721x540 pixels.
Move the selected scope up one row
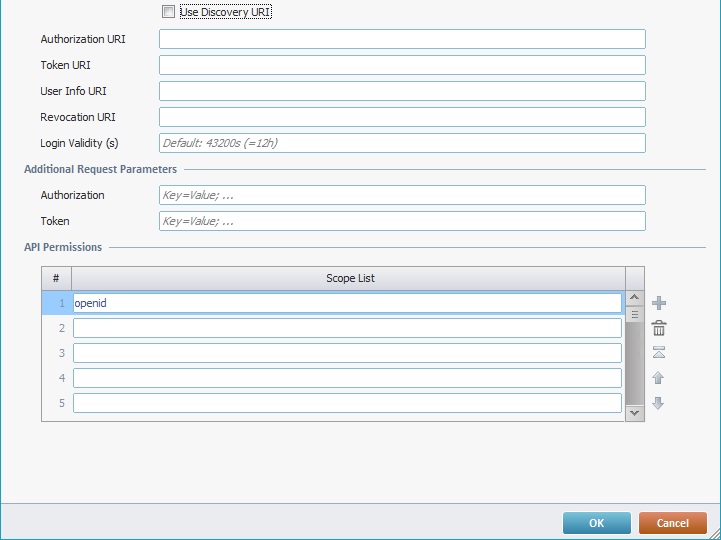[658, 378]
